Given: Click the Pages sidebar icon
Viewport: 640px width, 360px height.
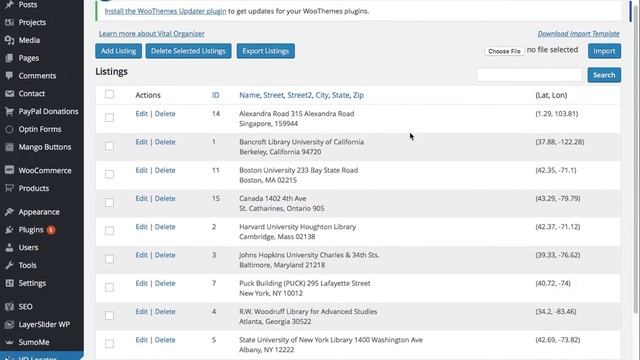Looking at the screenshot, I should [x=9, y=58].
